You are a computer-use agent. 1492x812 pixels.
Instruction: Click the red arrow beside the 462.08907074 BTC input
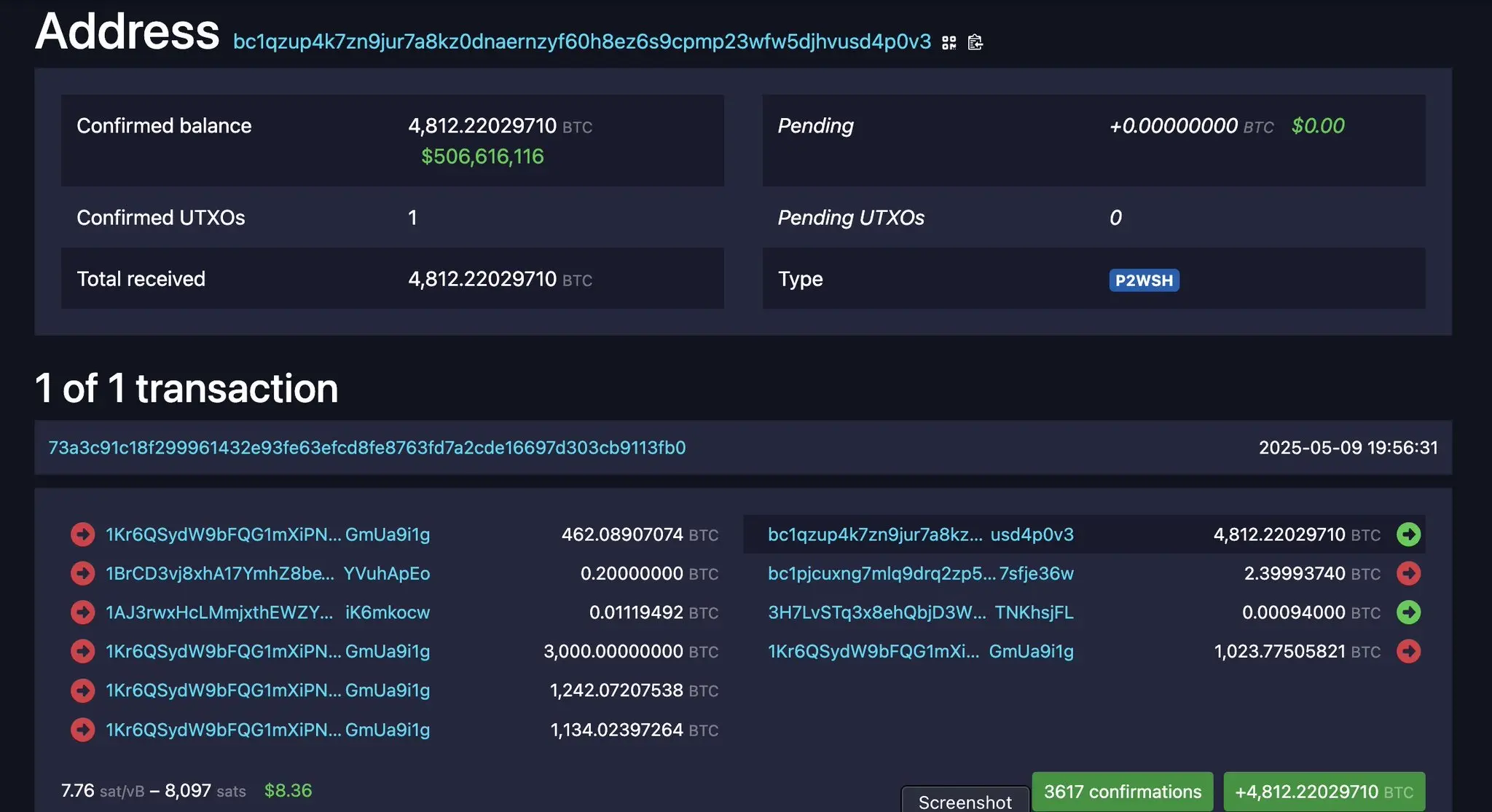(x=82, y=534)
